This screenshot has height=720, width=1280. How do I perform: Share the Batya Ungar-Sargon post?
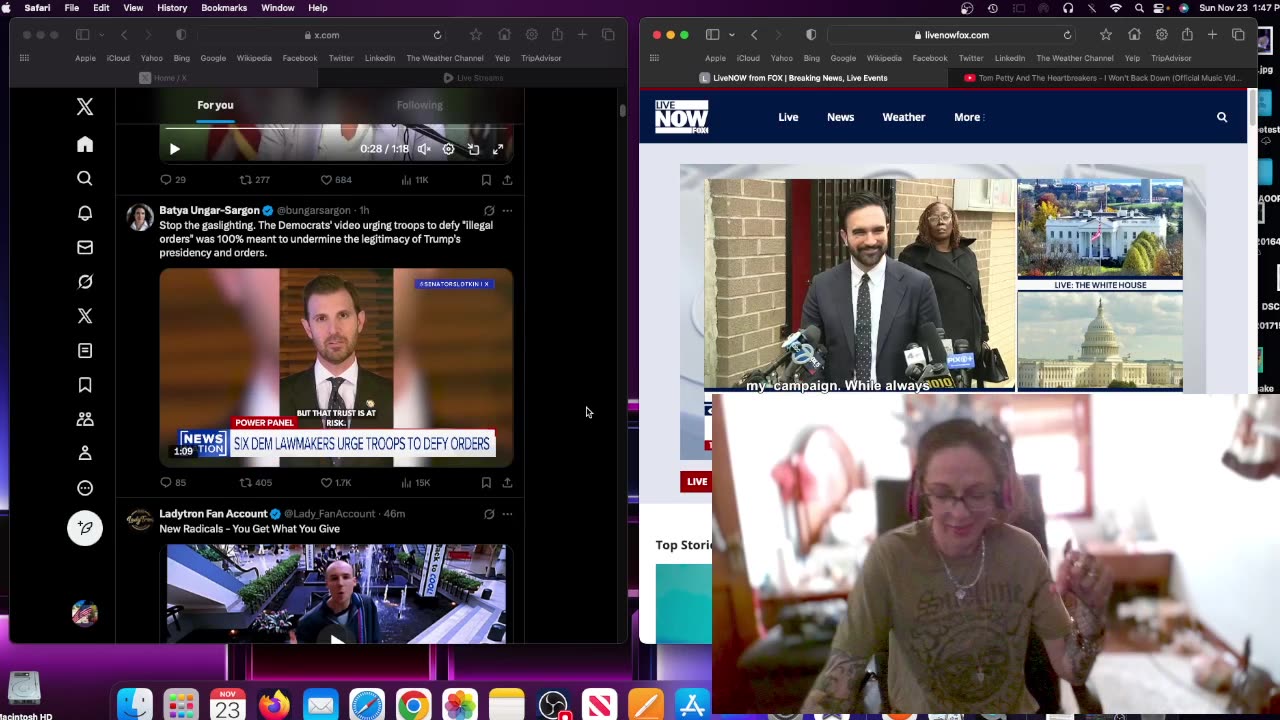(507, 483)
